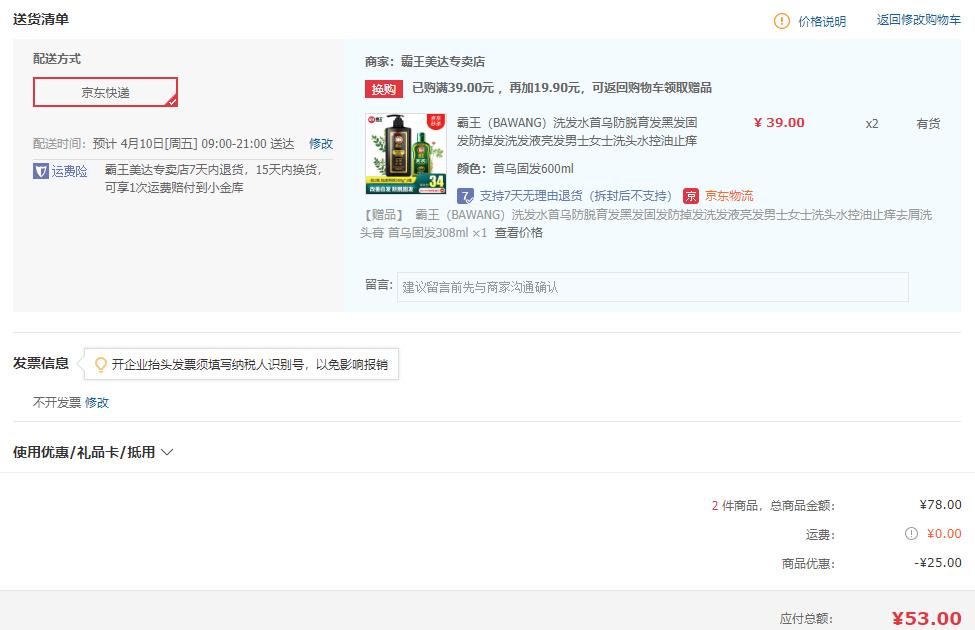Click the 换购 promotion message text
Image resolution: width=975 pixels, height=630 pixels.
[x=562, y=88]
